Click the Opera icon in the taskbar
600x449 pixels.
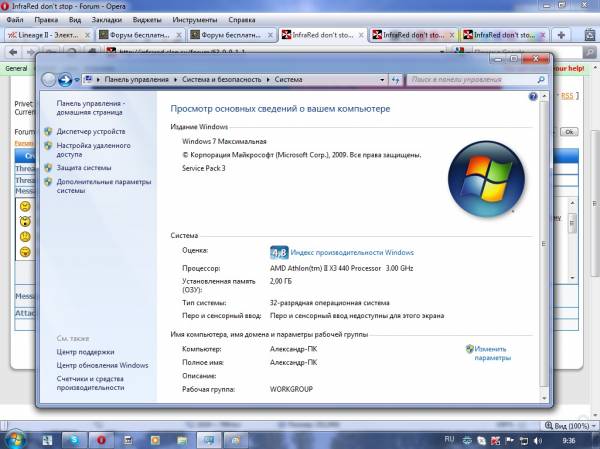101,440
